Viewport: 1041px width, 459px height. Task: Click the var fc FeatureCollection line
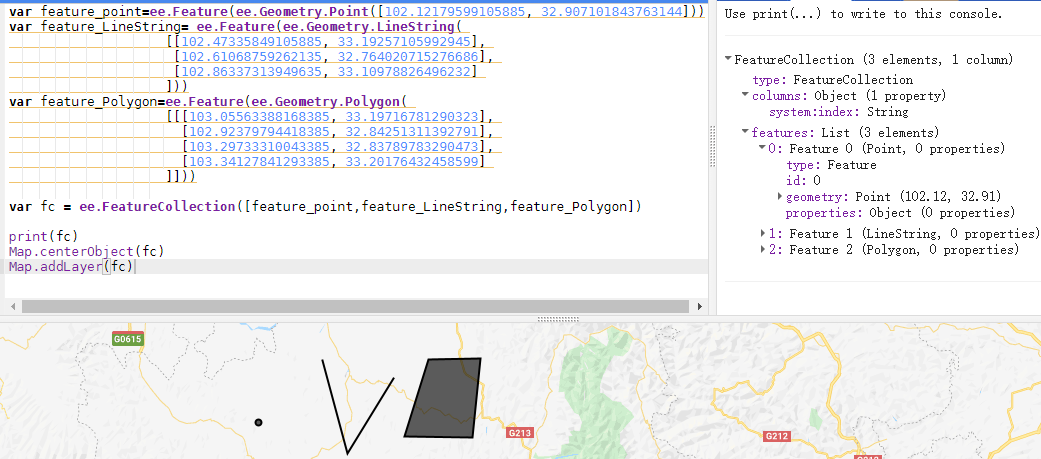click(x=325, y=207)
